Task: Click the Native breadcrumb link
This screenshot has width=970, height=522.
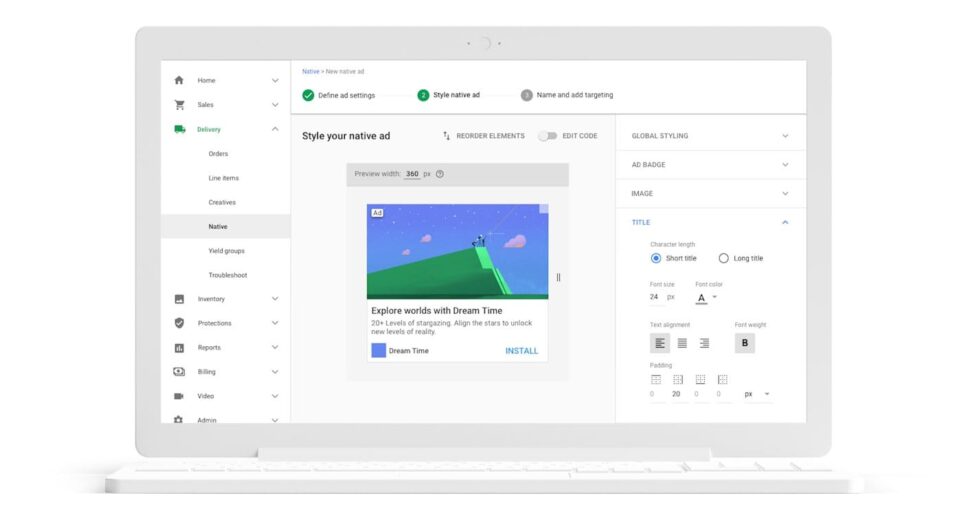Action: point(311,71)
